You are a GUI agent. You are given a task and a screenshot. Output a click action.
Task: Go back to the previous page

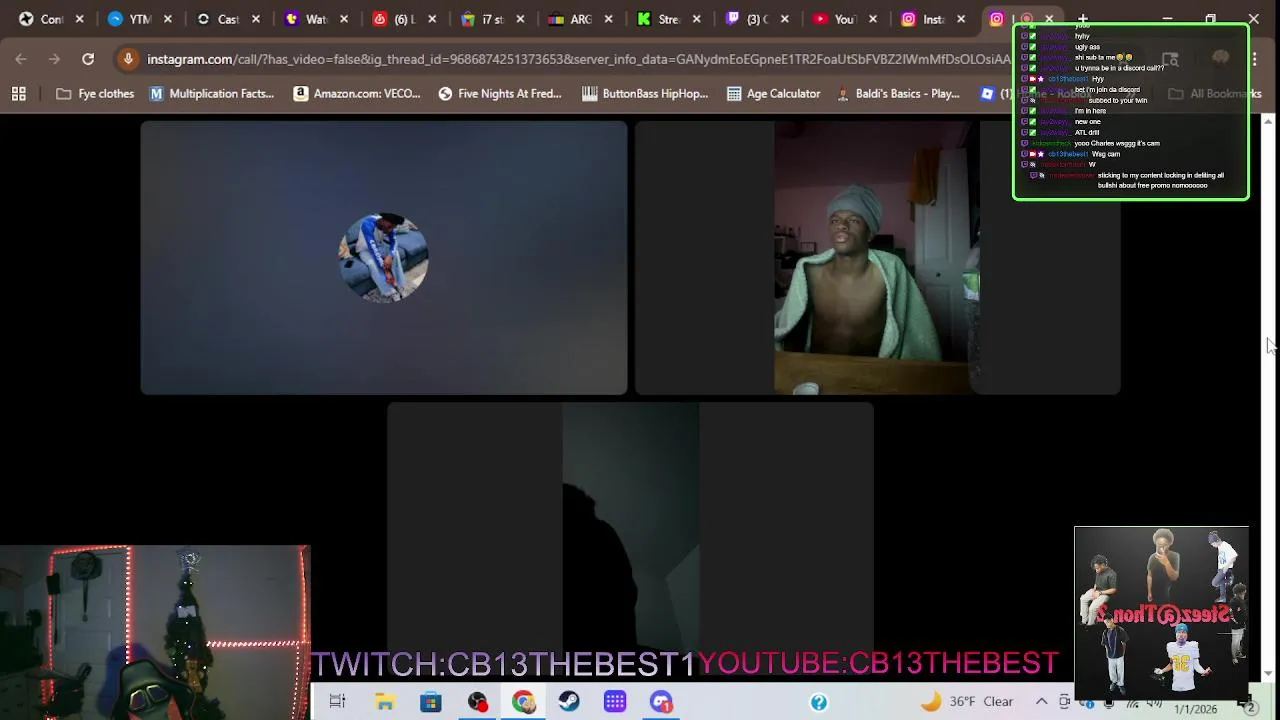[21, 59]
